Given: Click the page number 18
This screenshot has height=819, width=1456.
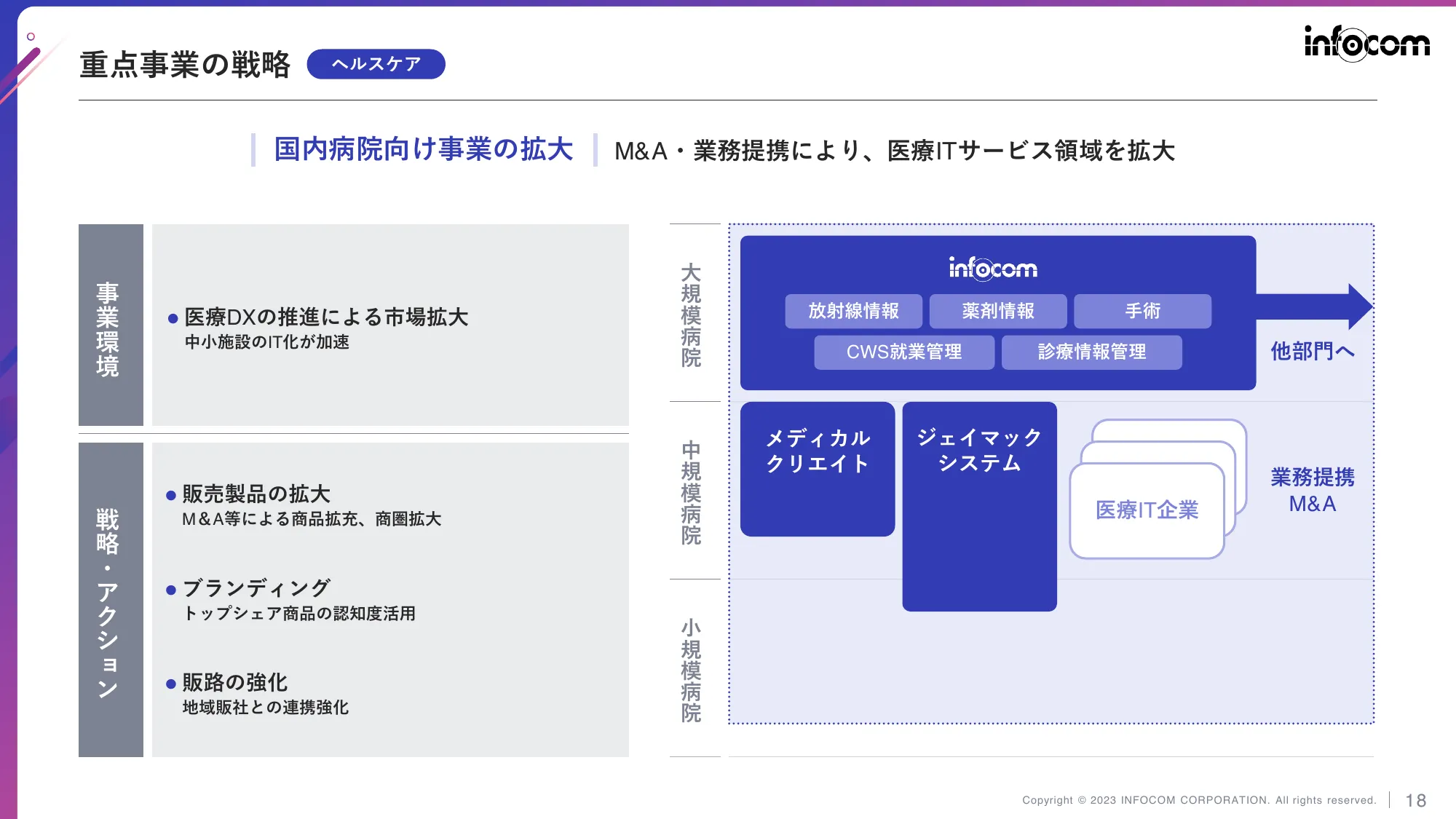Looking at the screenshot, I should click(x=1415, y=801).
